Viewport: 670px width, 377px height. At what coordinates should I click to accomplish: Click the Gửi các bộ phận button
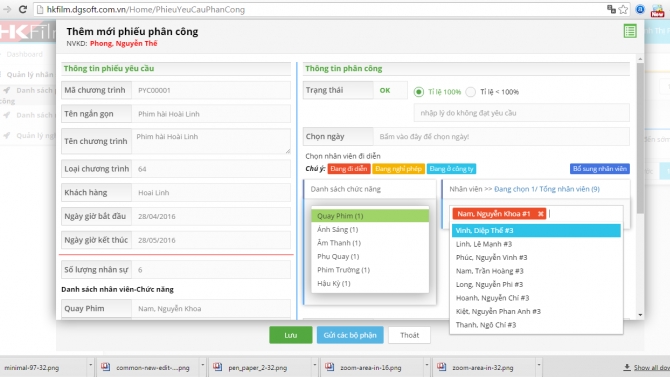[350, 335]
